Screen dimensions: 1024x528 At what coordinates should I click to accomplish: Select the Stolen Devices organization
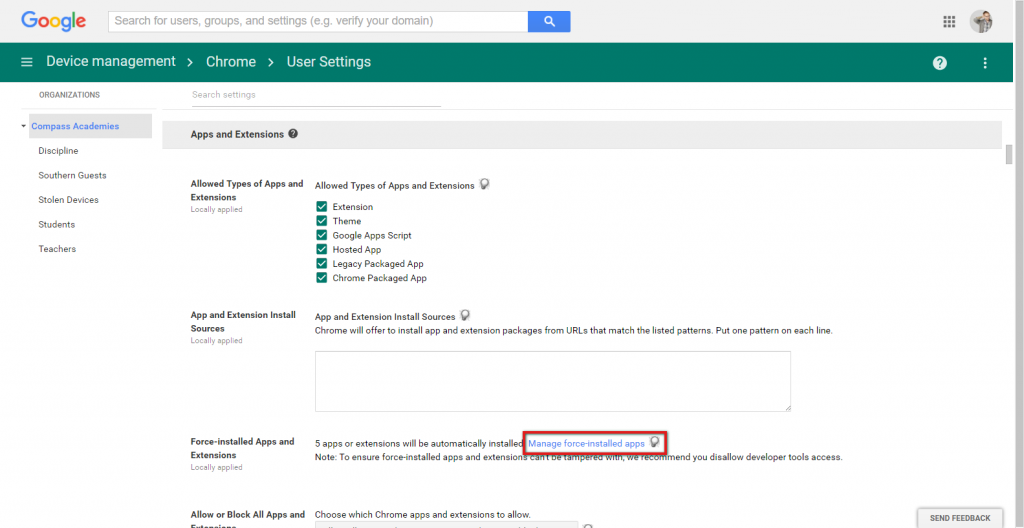tap(69, 200)
